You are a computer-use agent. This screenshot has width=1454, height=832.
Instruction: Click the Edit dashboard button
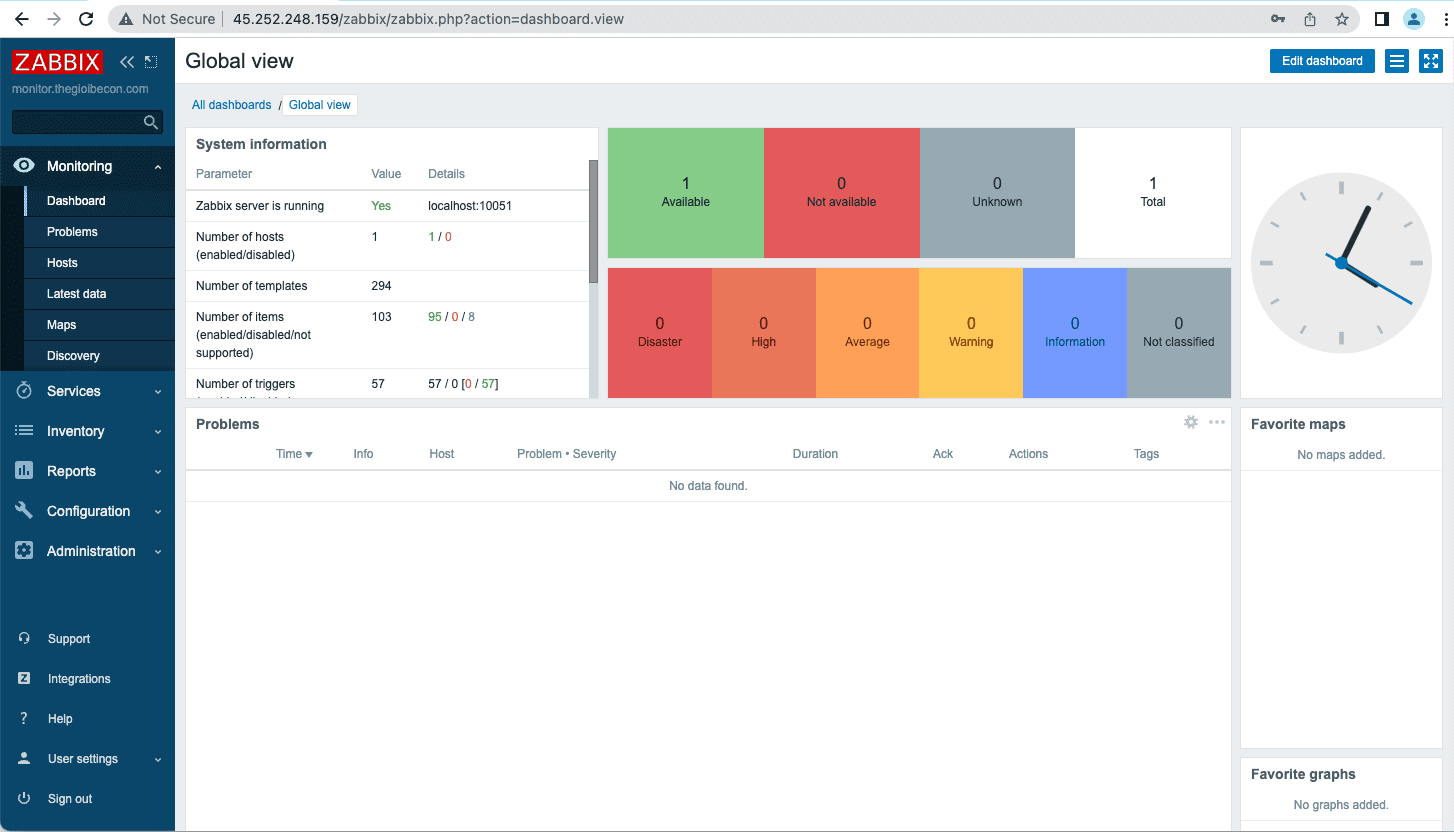click(1321, 61)
